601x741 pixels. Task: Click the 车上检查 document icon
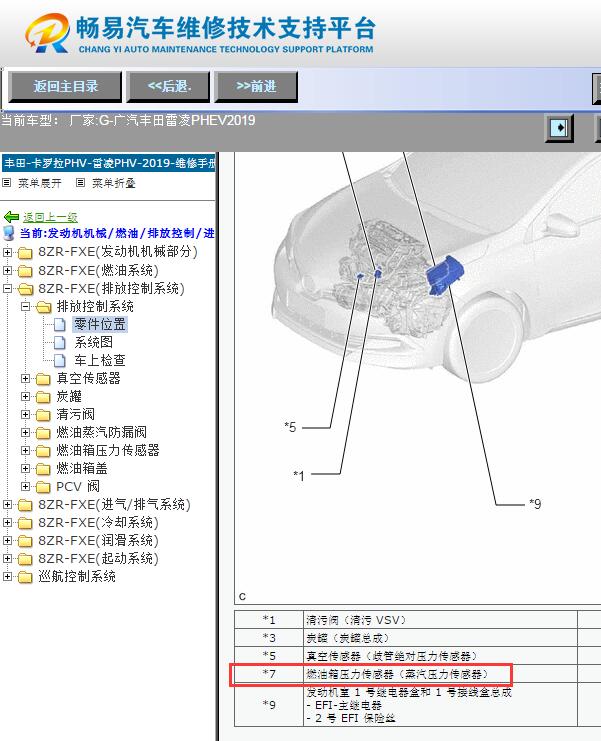pyautogui.click(x=60, y=361)
